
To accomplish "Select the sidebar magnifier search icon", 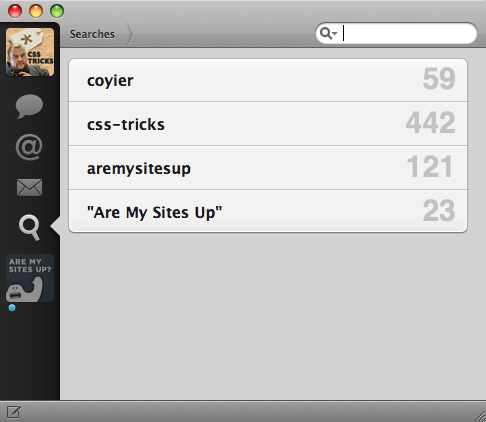I will click(29, 227).
